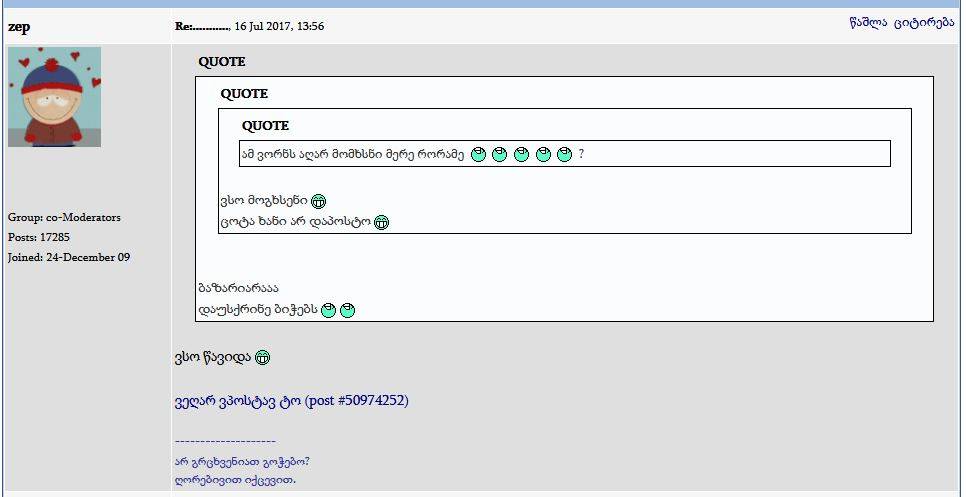Click the third emoticon in innermost quote
This screenshot has height=497, width=966.
click(x=521, y=155)
